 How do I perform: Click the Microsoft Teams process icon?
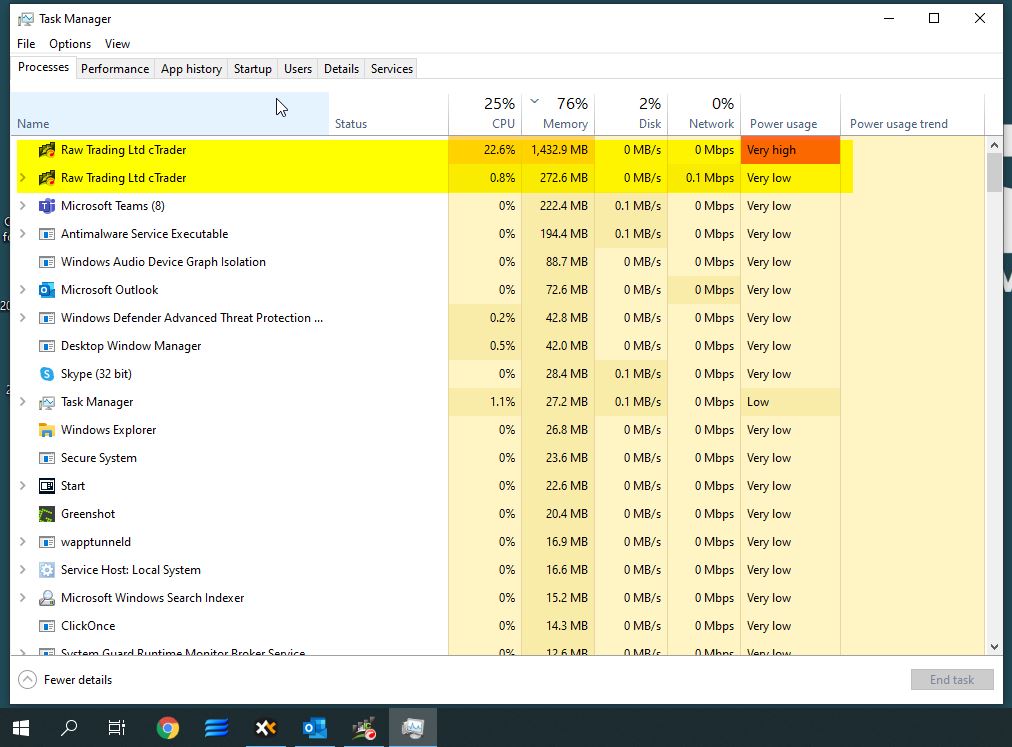coord(46,206)
